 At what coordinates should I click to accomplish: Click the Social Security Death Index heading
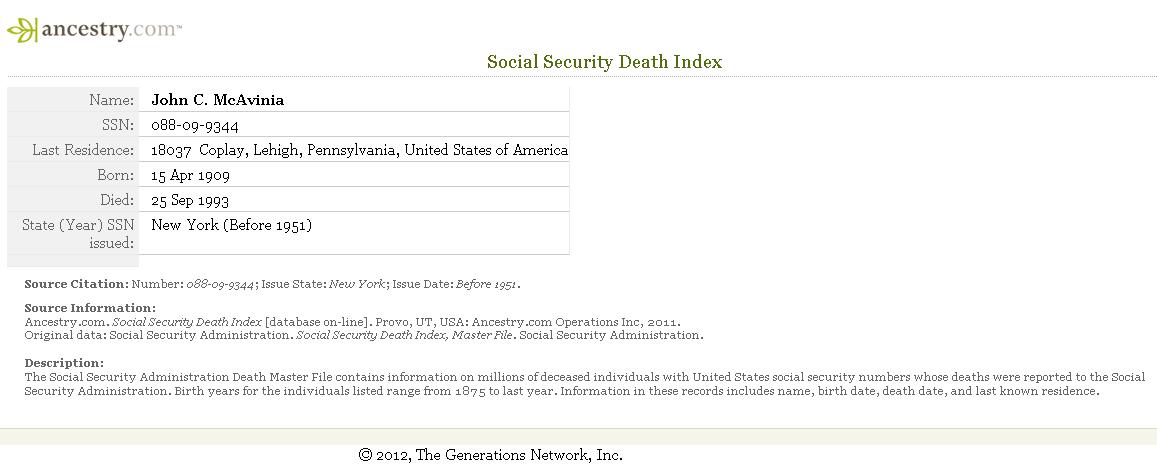[604, 62]
